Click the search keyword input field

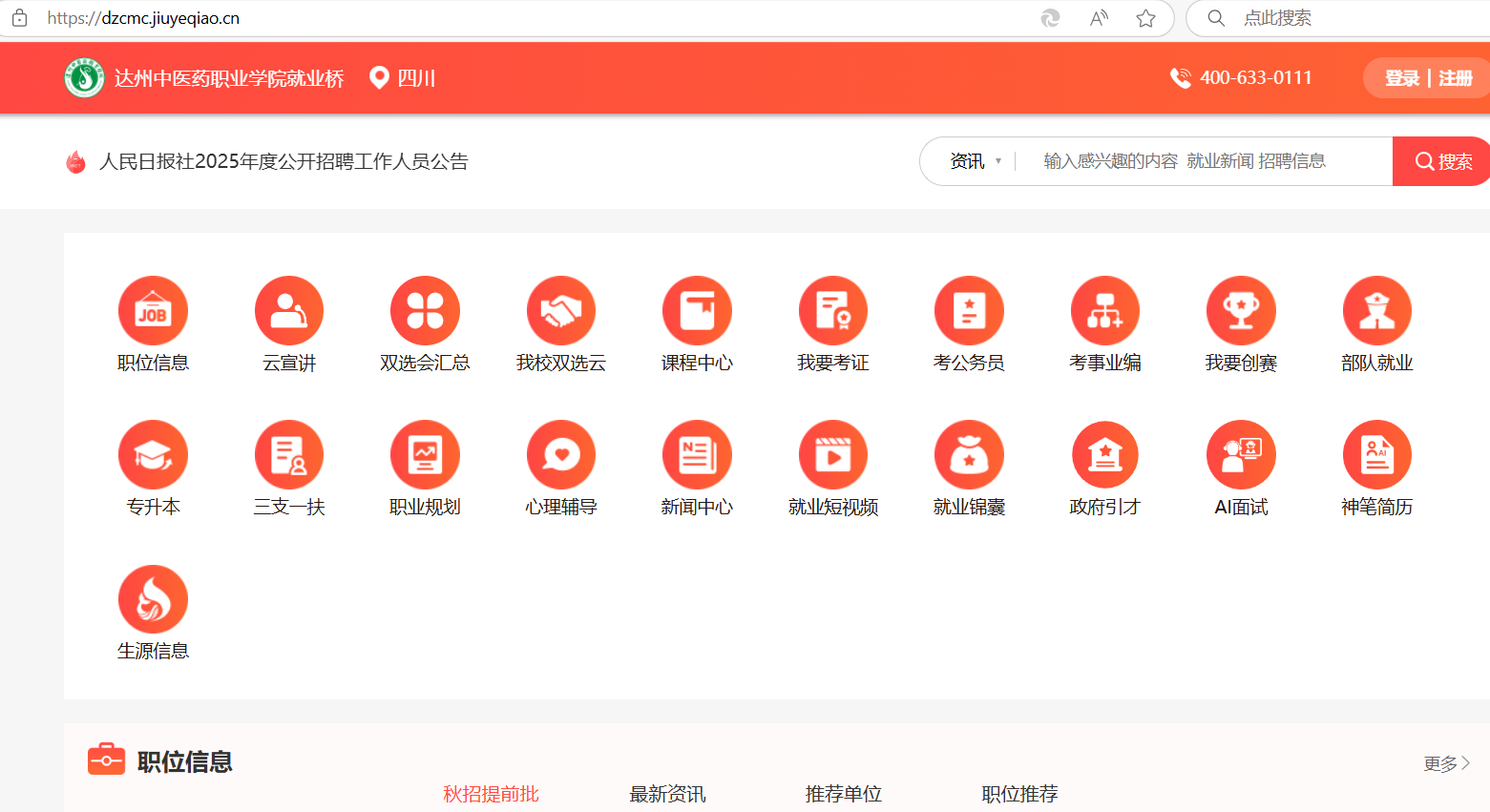(1203, 161)
